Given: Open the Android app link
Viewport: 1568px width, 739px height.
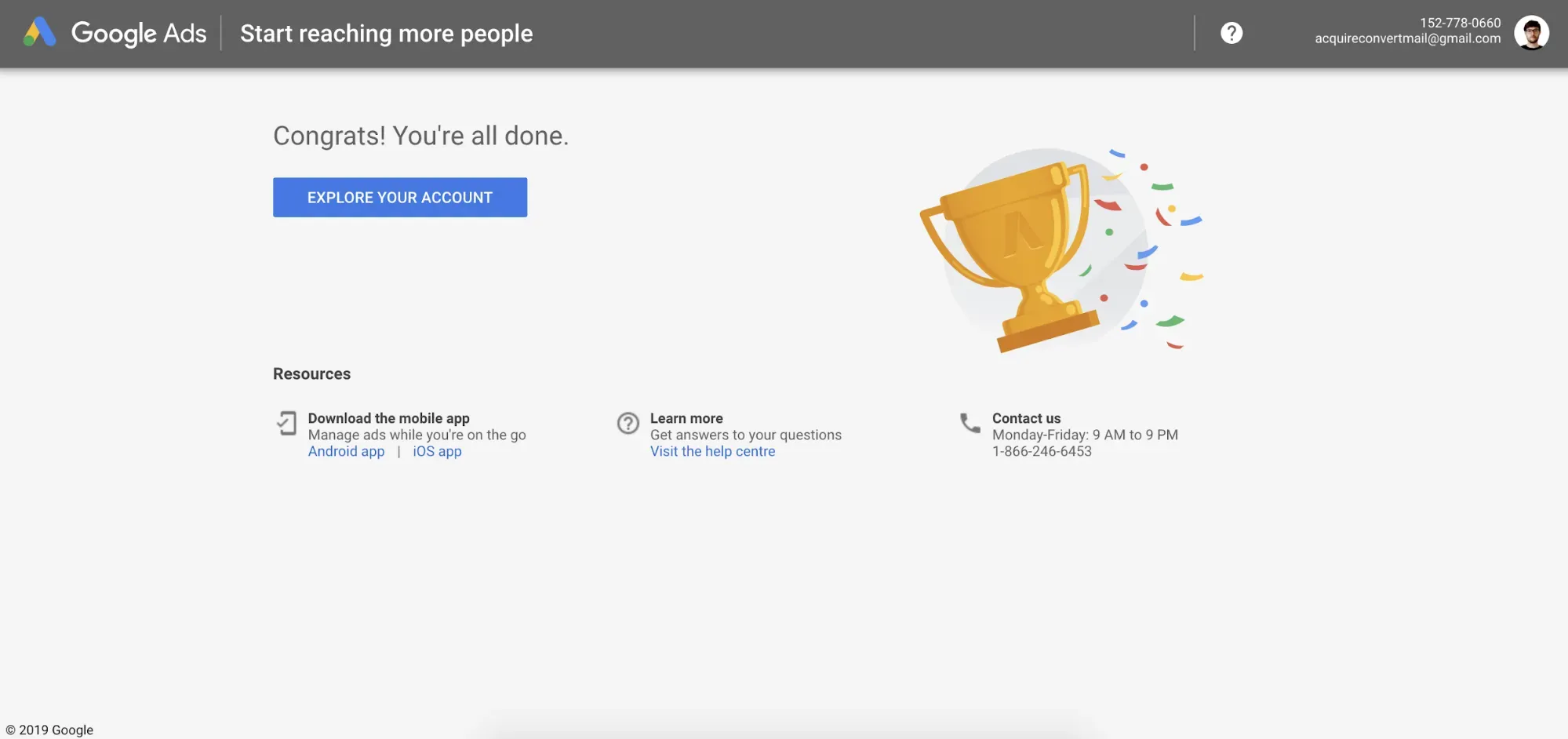Looking at the screenshot, I should coord(346,452).
